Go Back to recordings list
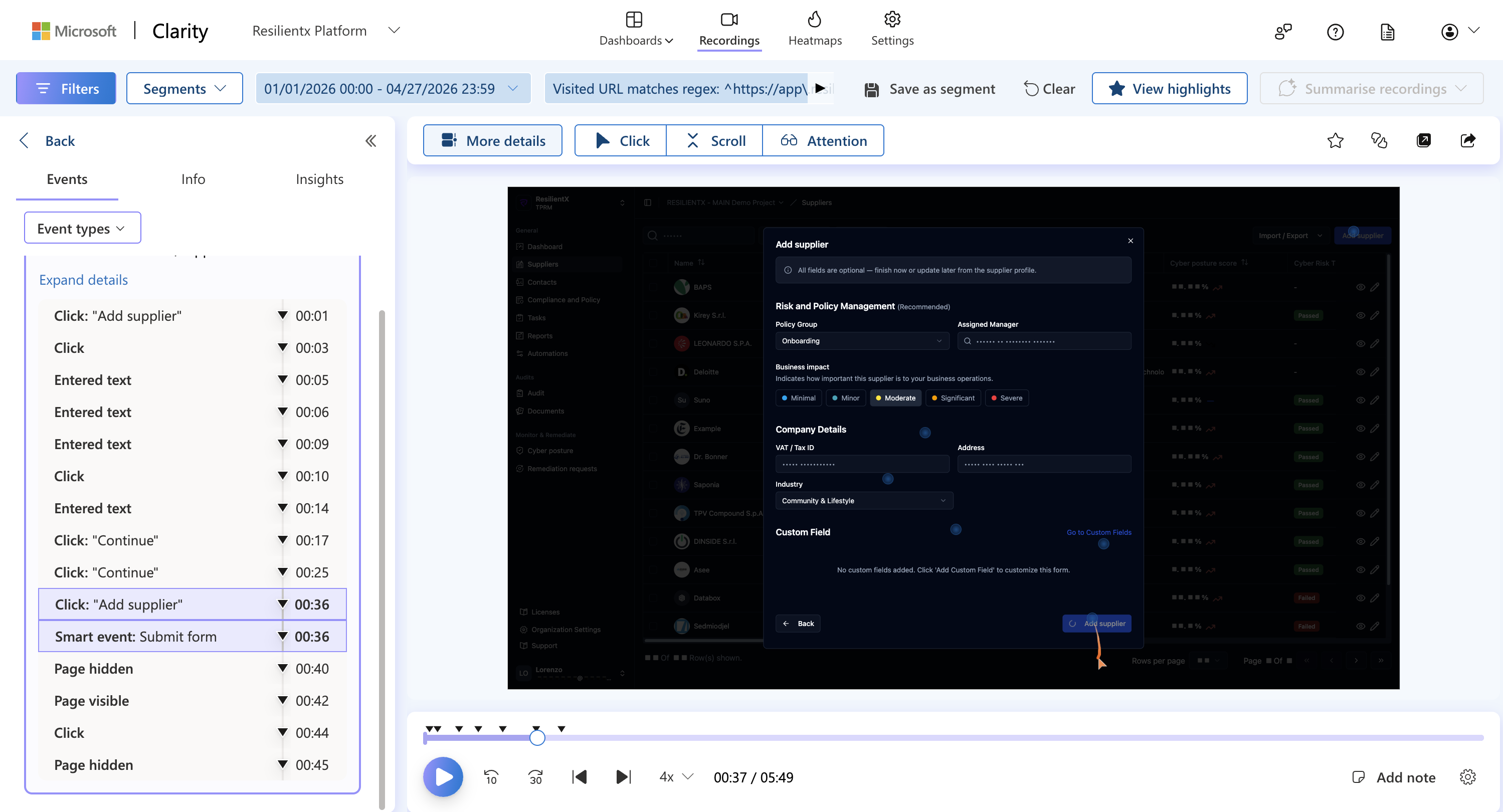 point(47,140)
